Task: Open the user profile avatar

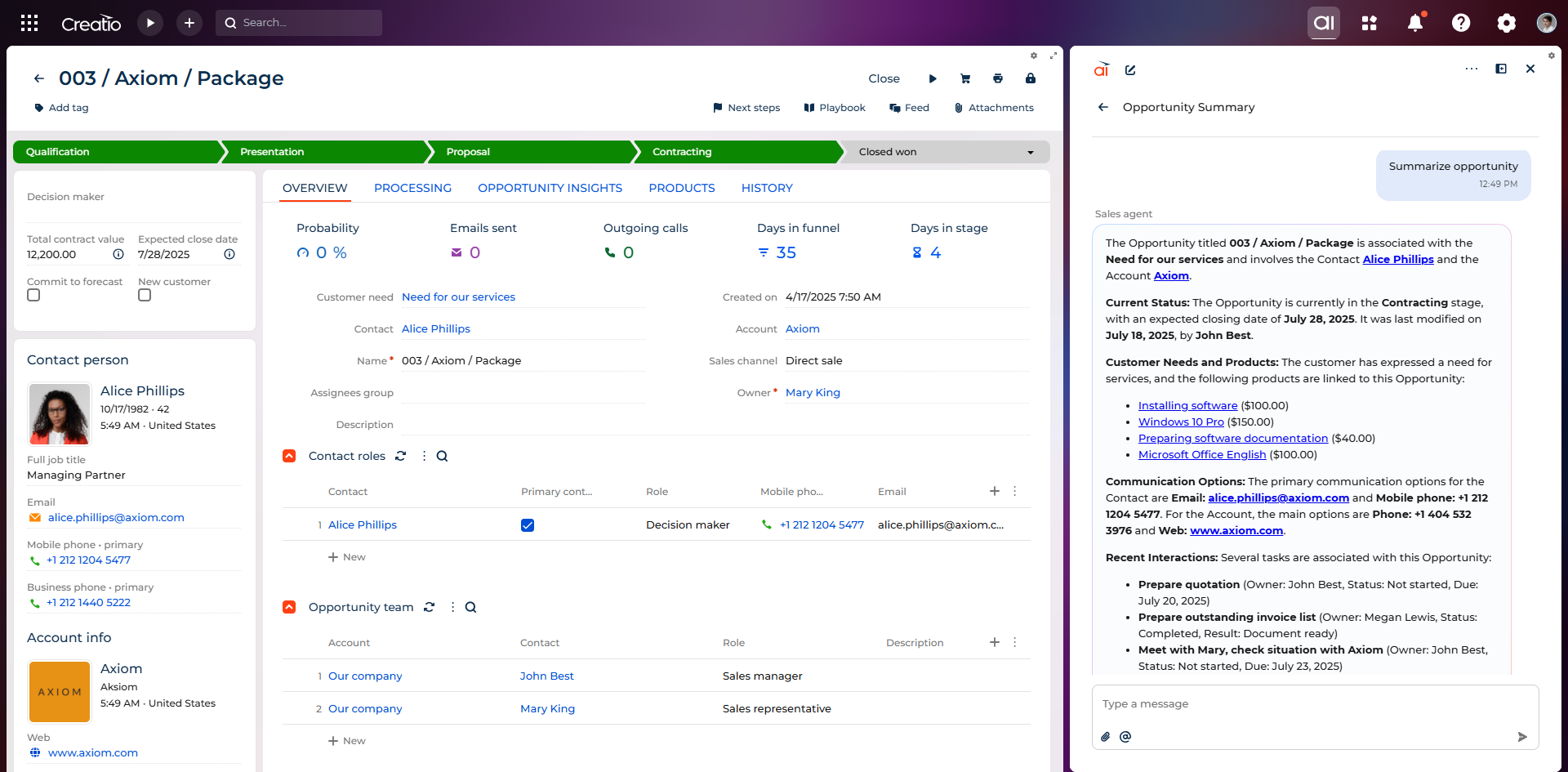Action: (1547, 23)
